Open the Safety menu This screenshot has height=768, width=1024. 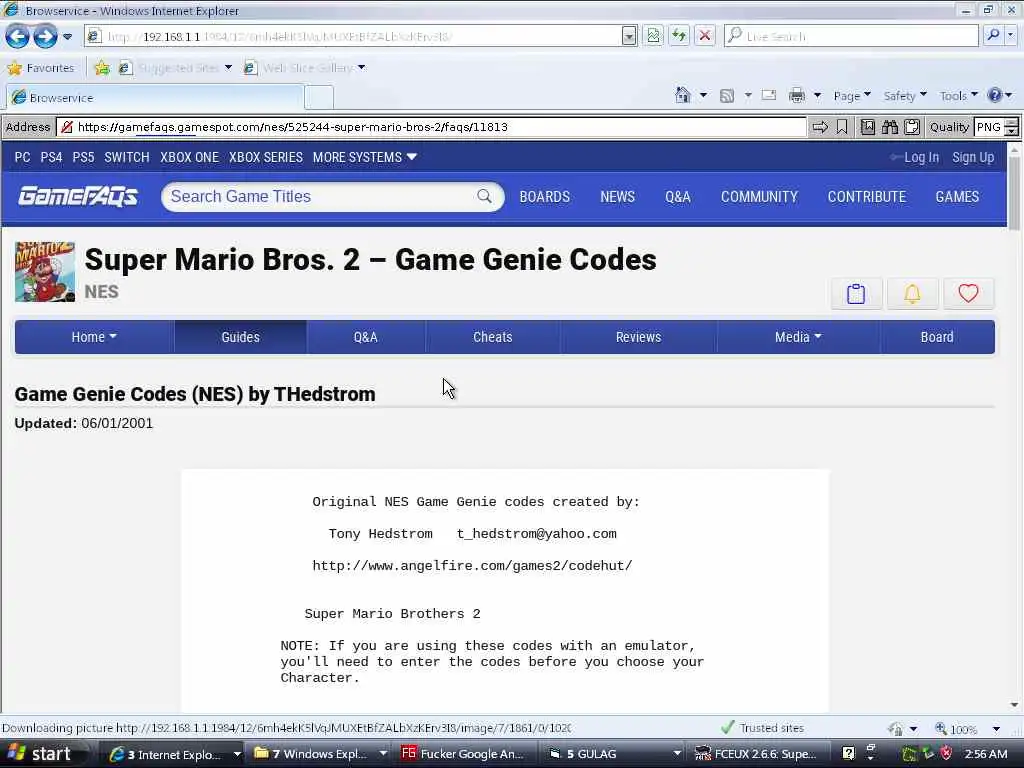pos(904,96)
